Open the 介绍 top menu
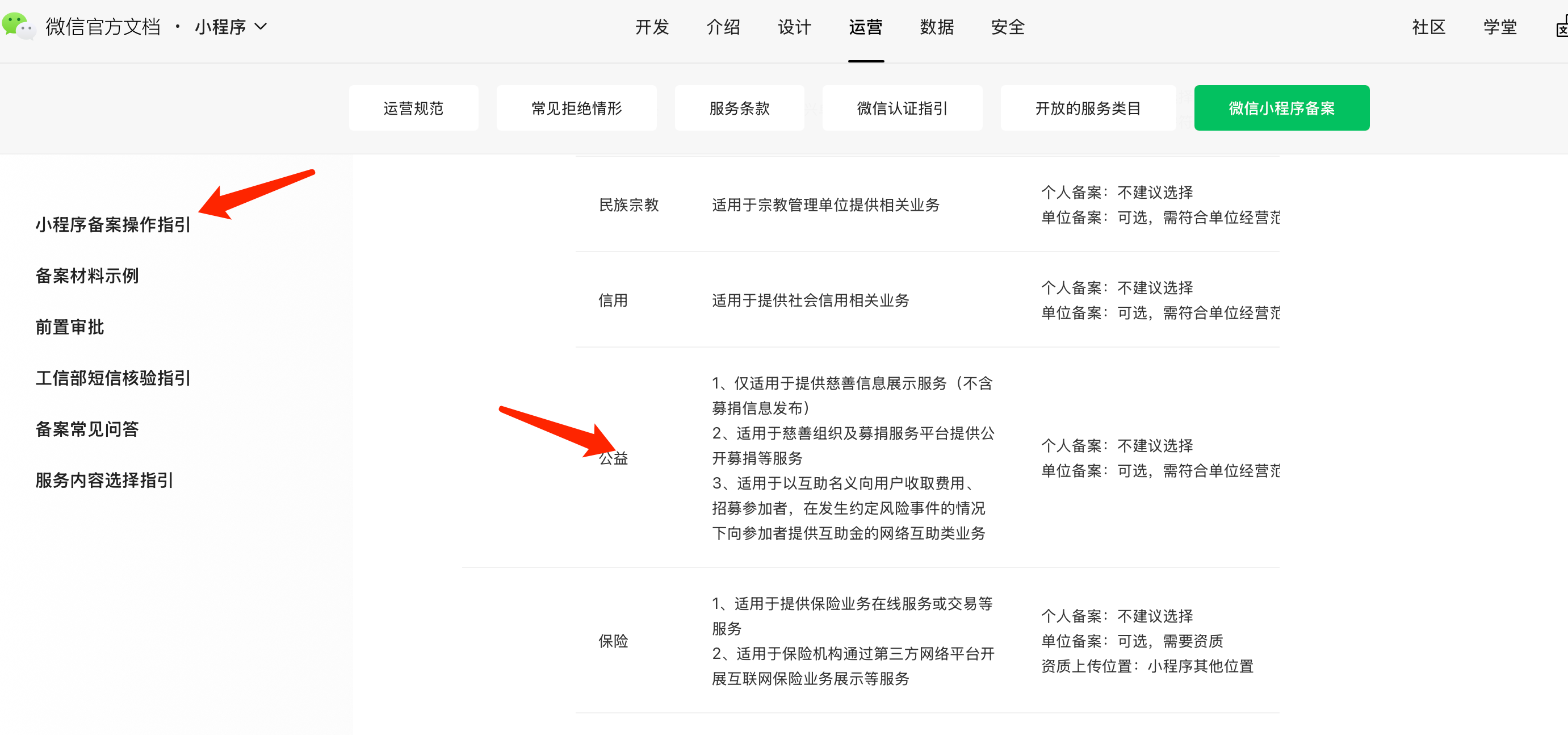The width and height of the screenshot is (1568, 735). [723, 27]
